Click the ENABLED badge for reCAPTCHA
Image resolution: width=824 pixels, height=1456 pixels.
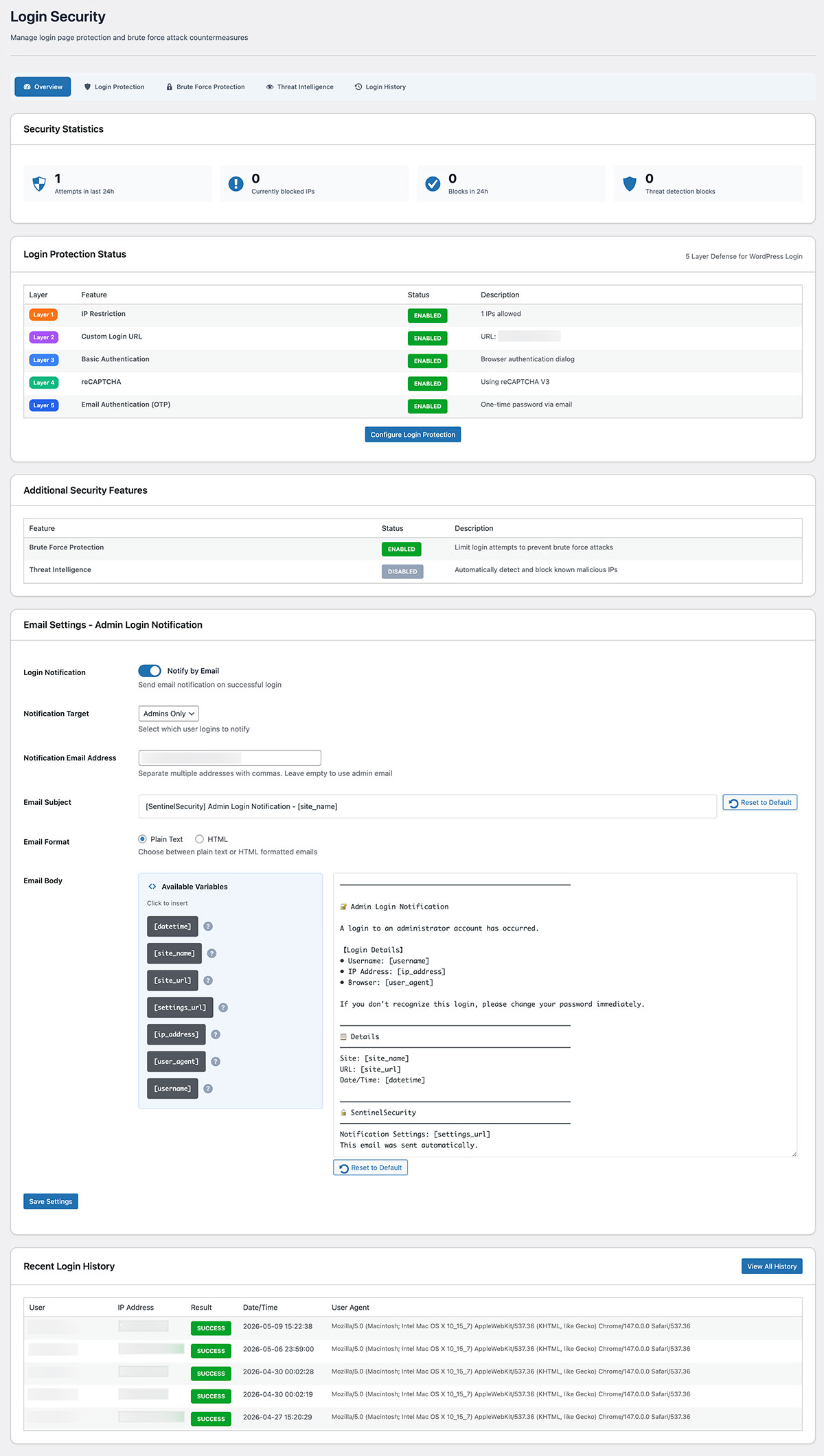427,383
